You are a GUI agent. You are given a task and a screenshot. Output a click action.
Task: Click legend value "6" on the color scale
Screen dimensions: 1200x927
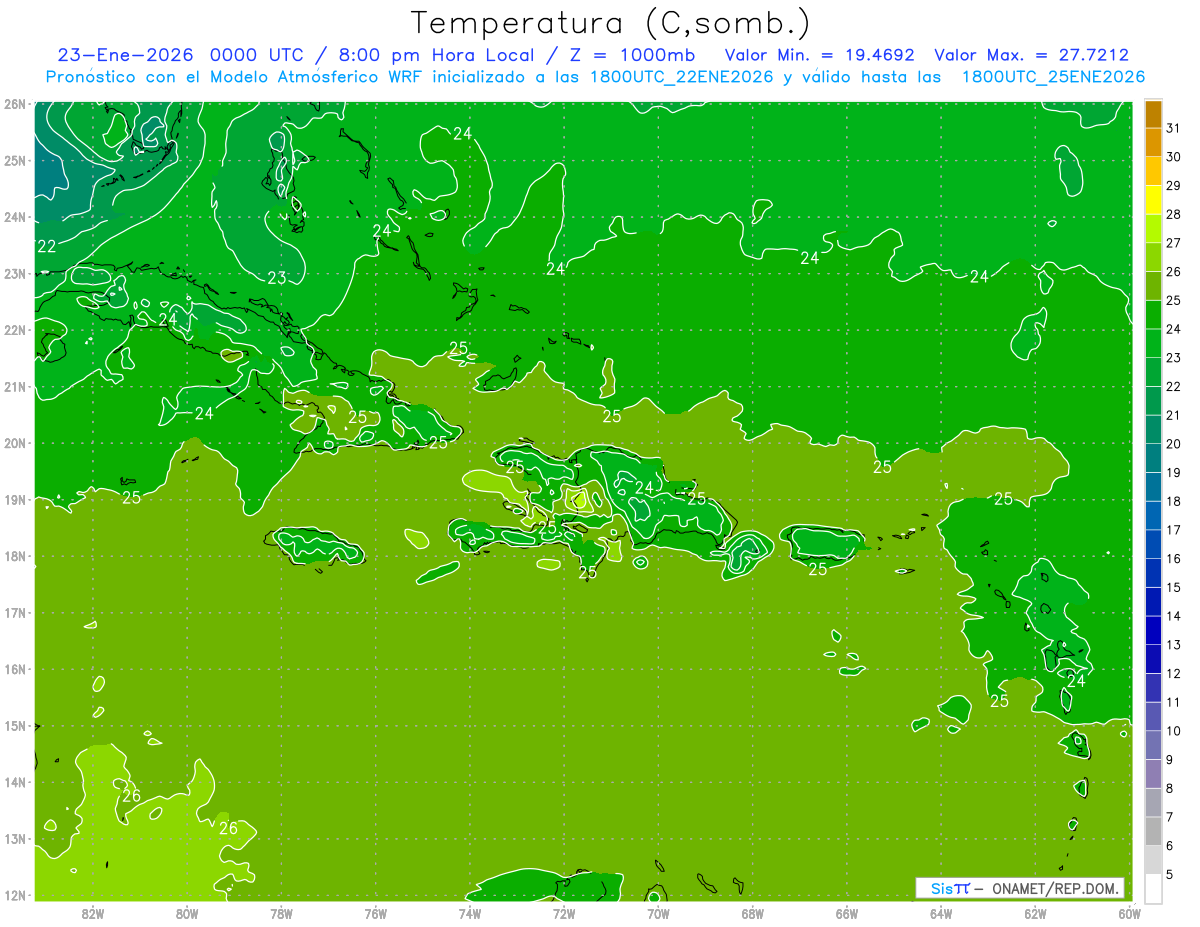(1170, 845)
